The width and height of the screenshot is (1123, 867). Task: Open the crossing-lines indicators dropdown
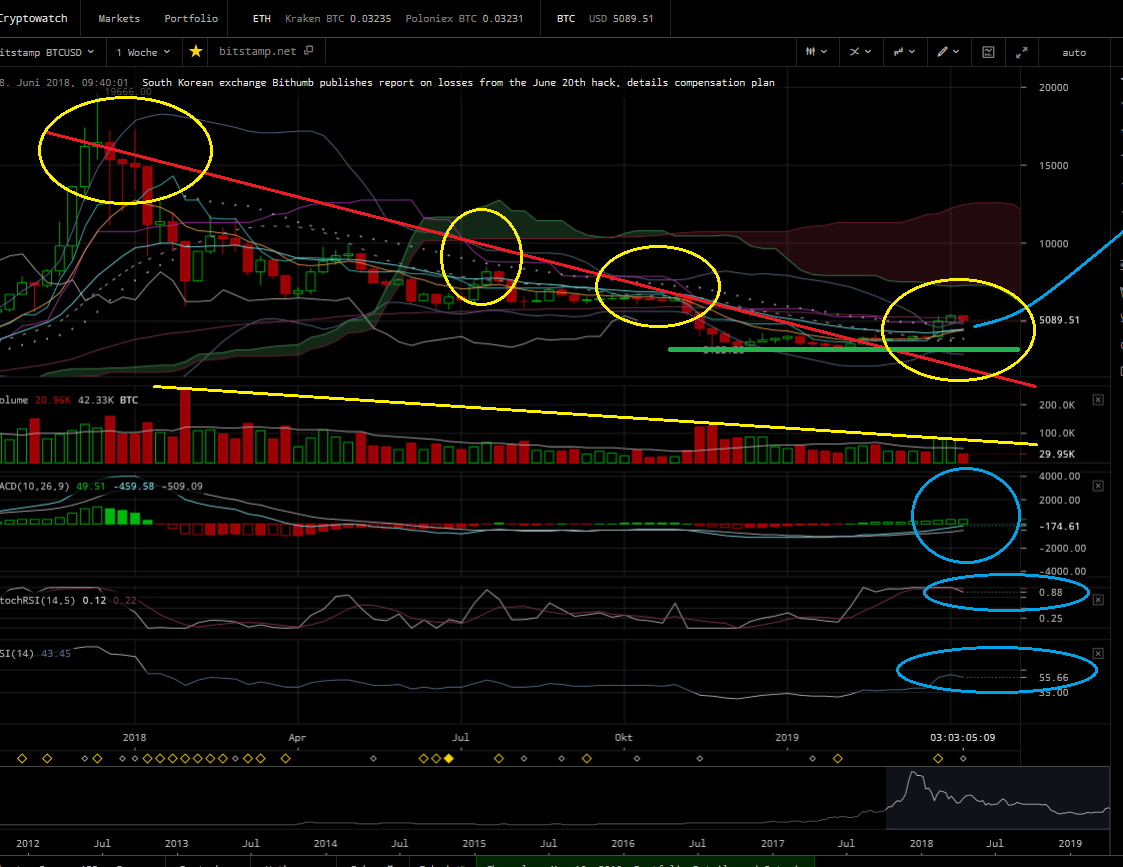(859, 52)
